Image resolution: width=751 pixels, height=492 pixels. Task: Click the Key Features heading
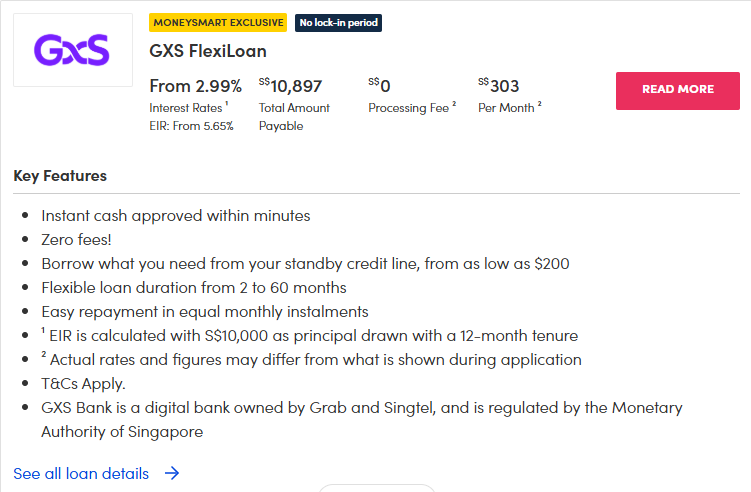pyautogui.click(x=60, y=176)
